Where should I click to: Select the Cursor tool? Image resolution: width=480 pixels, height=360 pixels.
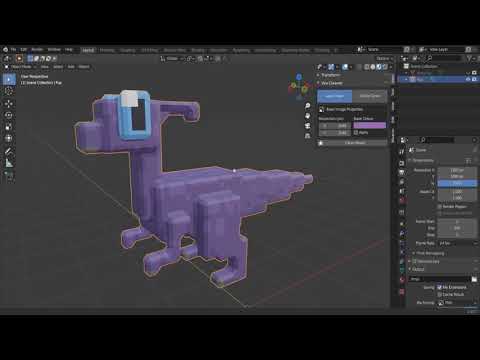click(x=9, y=91)
